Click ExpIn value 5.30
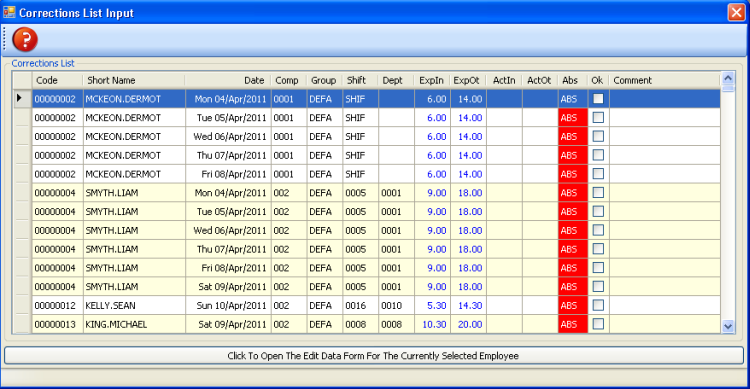This screenshot has height=389, width=750. (432, 305)
